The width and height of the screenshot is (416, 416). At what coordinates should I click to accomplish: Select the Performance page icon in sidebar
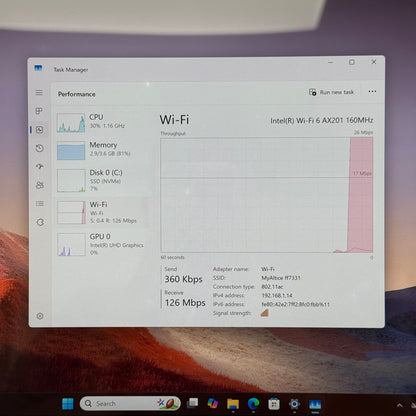(39, 130)
